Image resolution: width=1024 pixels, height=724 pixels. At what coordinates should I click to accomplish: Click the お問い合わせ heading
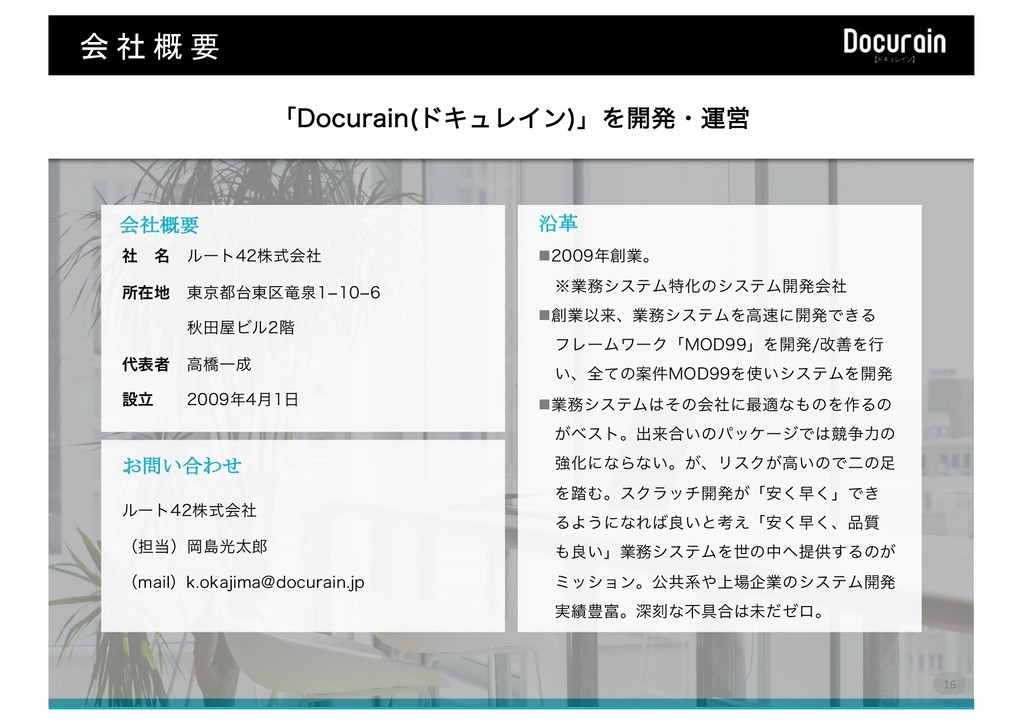click(x=182, y=465)
